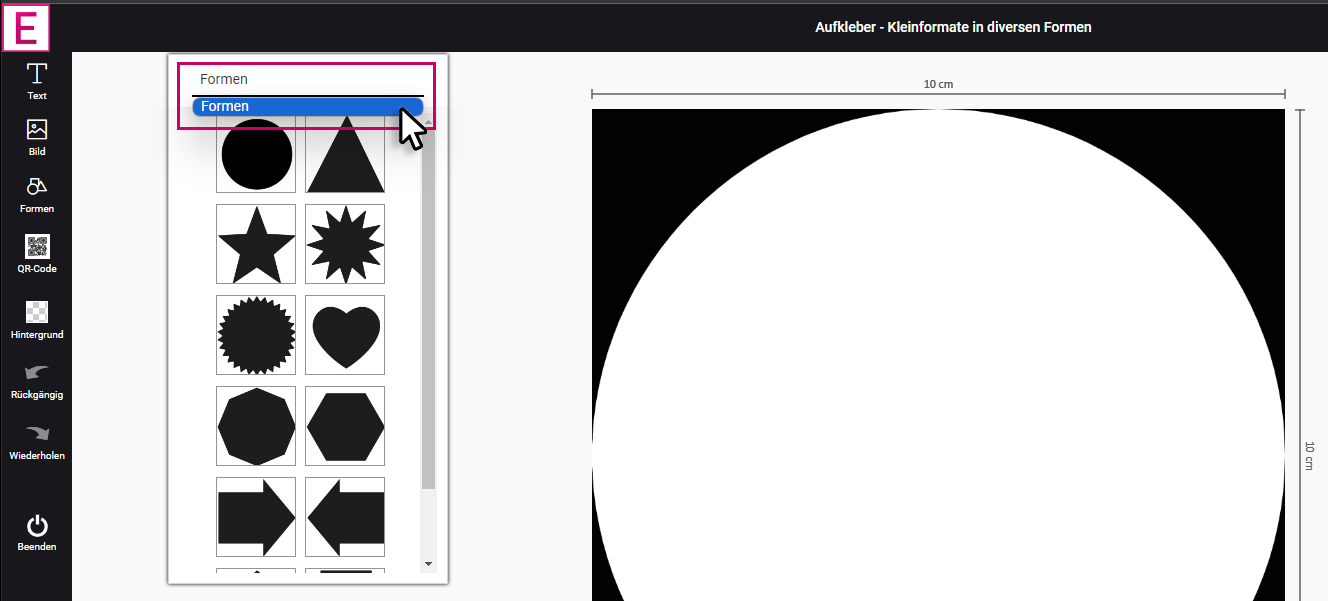The image size is (1328, 601).
Task: Insert the right-pointing arrow shape
Action: pyautogui.click(x=256, y=517)
